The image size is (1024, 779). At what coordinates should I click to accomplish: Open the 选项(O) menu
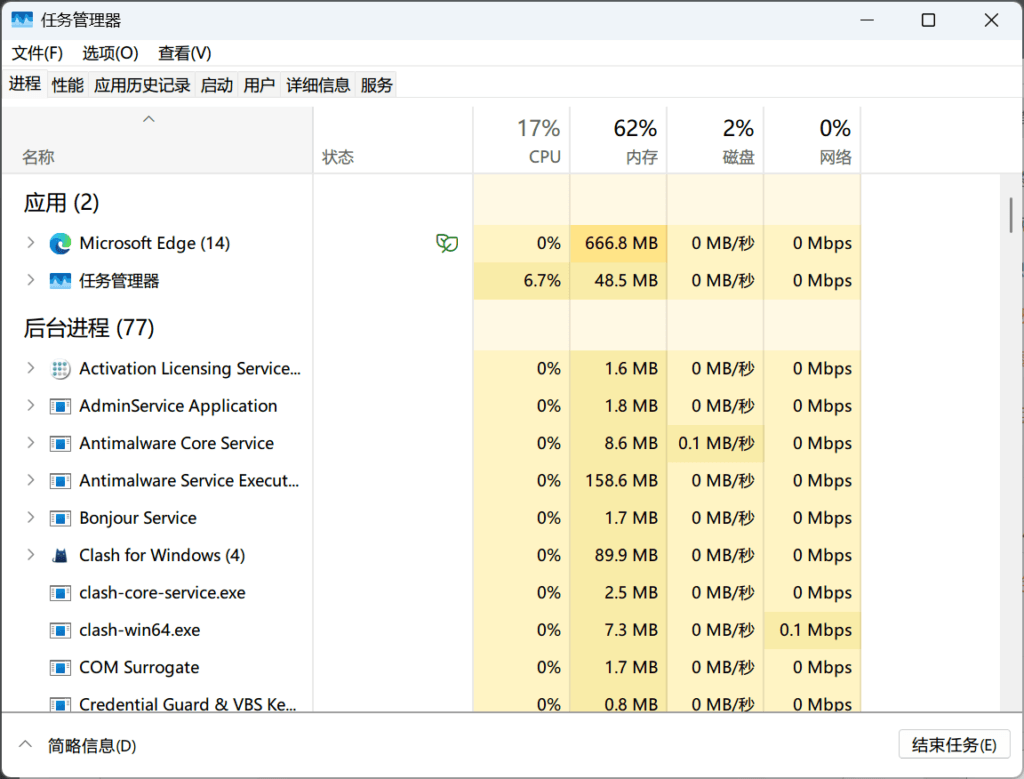tap(110, 53)
